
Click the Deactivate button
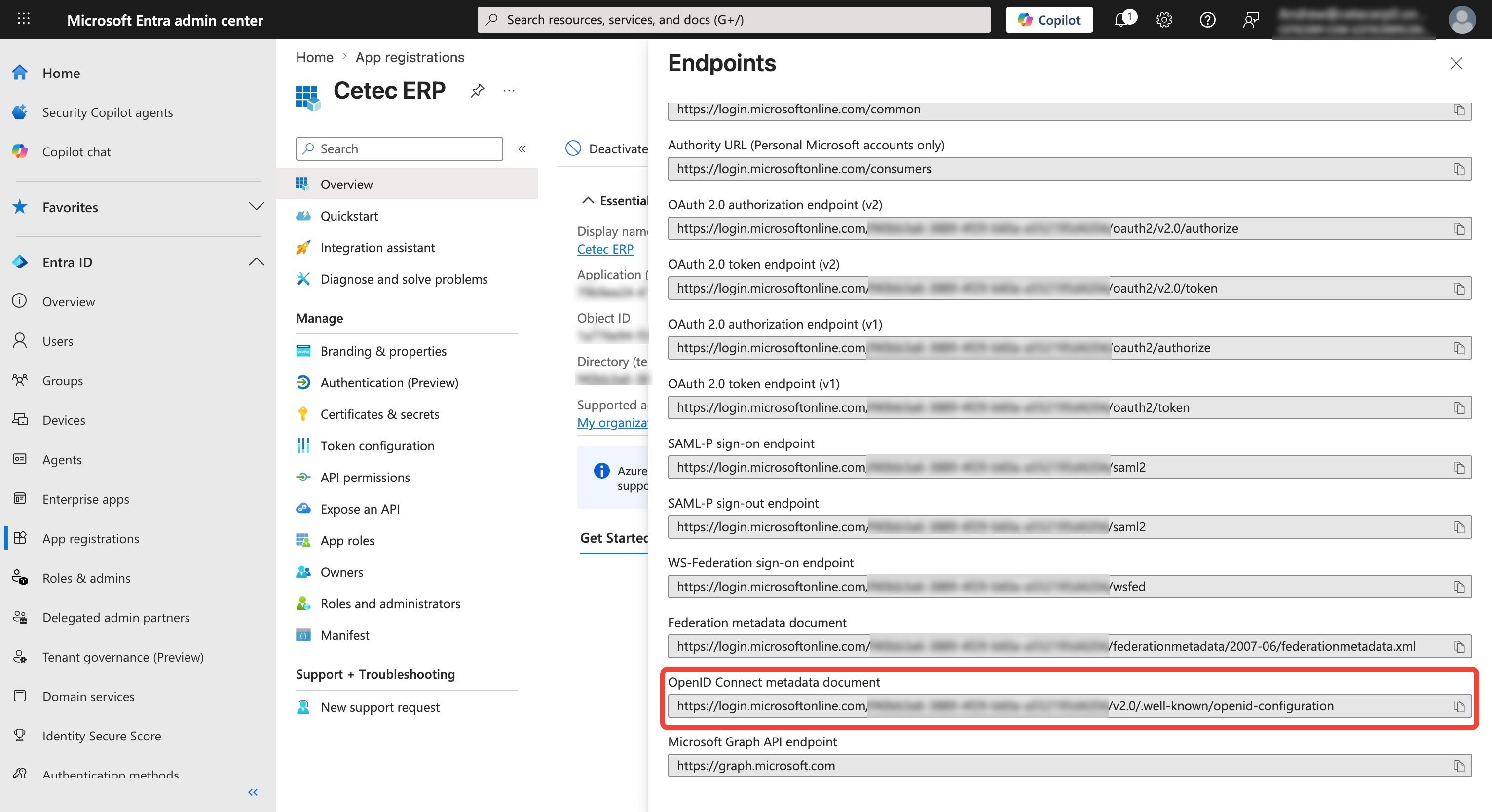coord(606,148)
